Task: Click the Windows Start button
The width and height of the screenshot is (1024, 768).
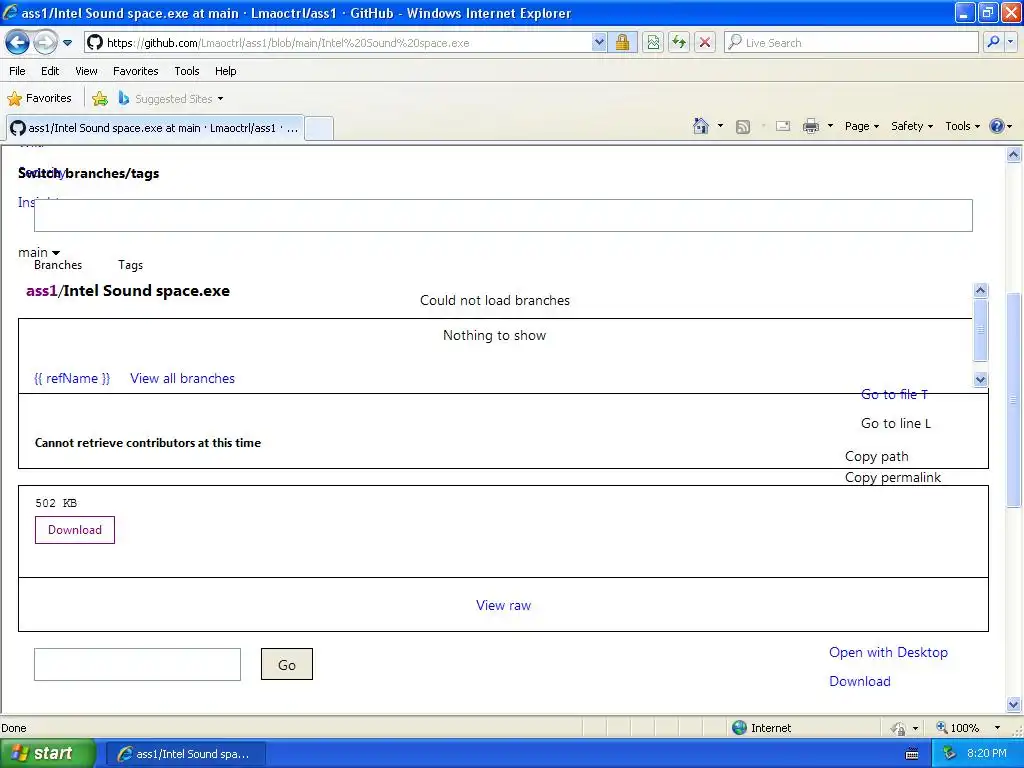Action: tap(47, 753)
